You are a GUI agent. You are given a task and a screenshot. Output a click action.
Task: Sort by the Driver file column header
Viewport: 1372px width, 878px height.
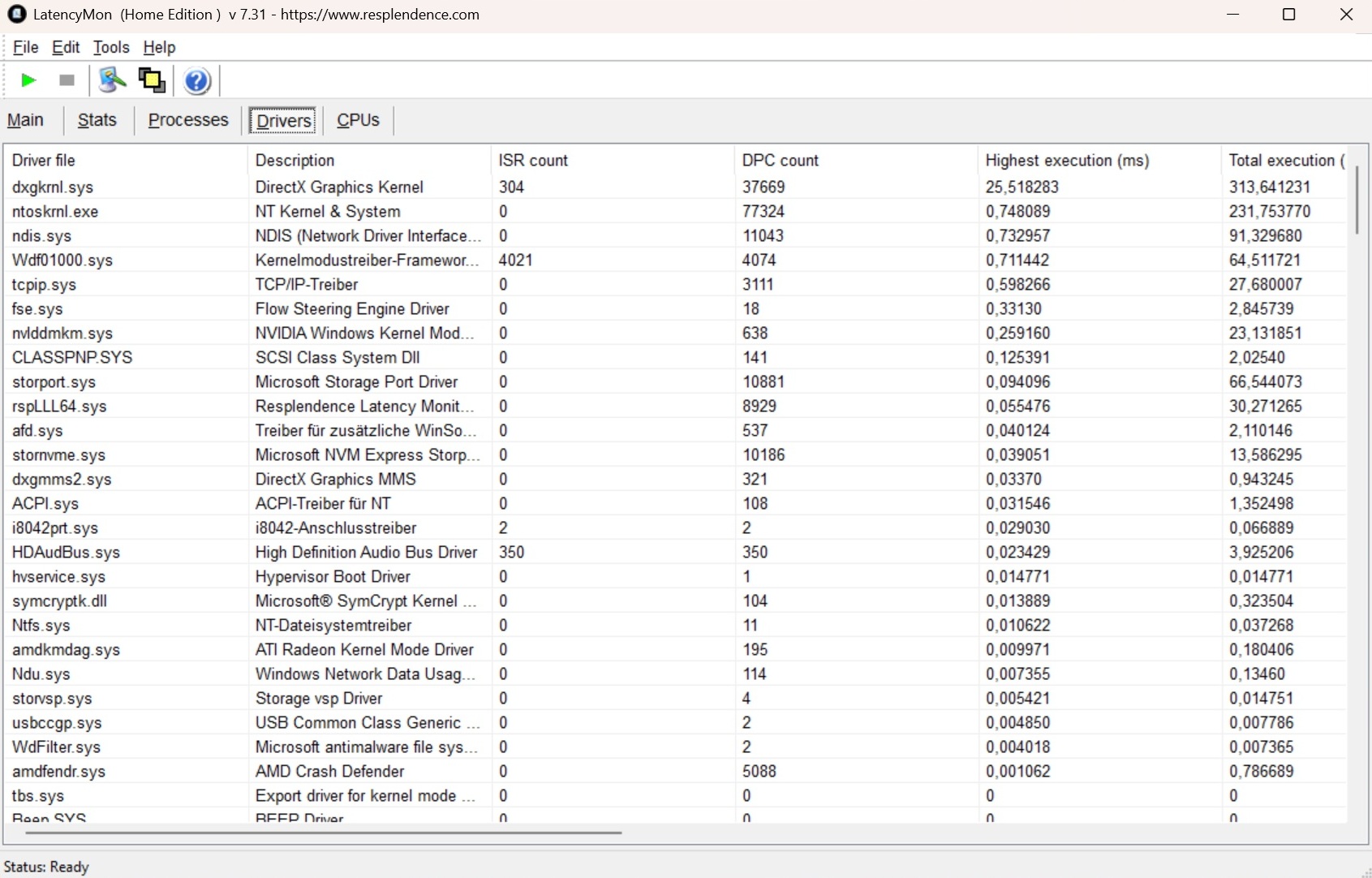pos(126,161)
